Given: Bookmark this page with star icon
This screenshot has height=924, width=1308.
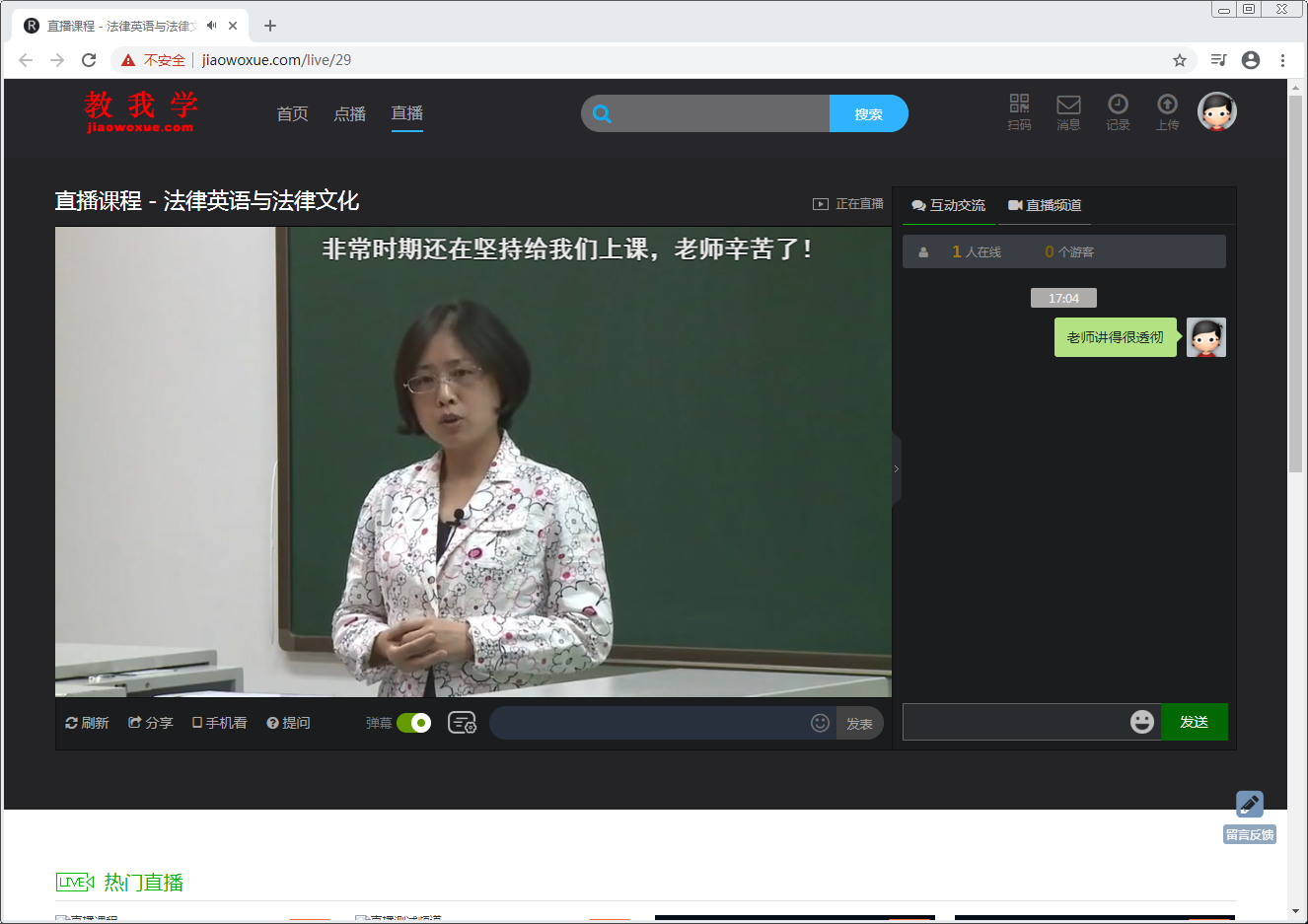Looking at the screenshot, I should pos(1180,60).
